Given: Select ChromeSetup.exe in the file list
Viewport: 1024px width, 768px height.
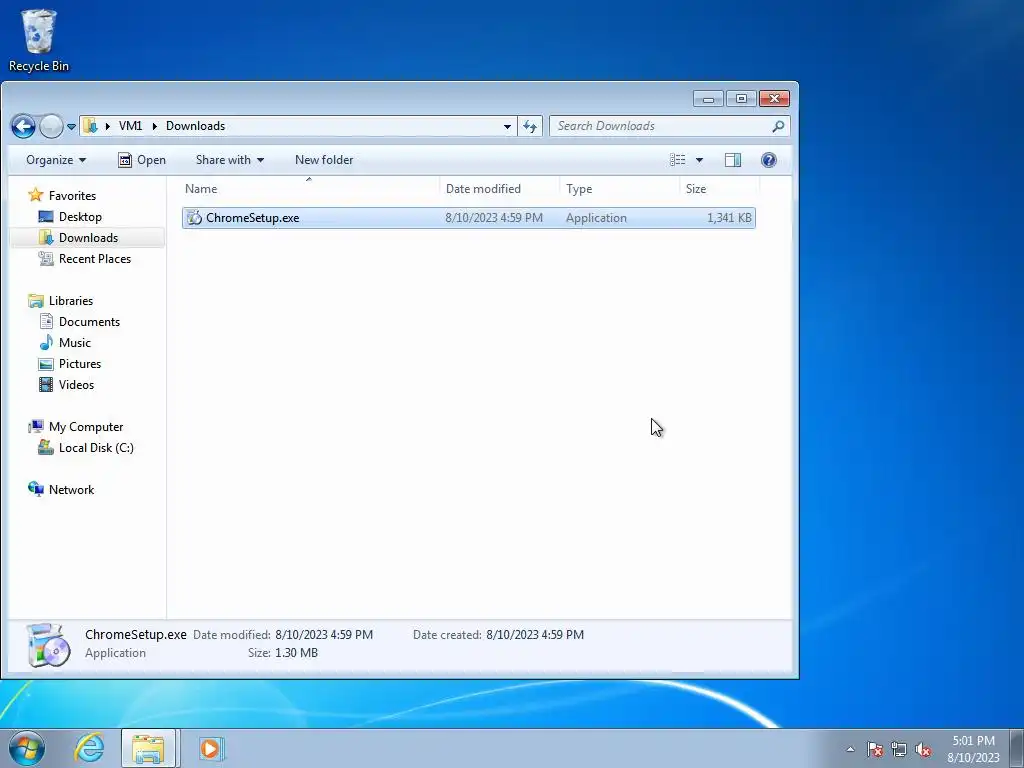Looking at the screenshot, I should coord(468,218).
